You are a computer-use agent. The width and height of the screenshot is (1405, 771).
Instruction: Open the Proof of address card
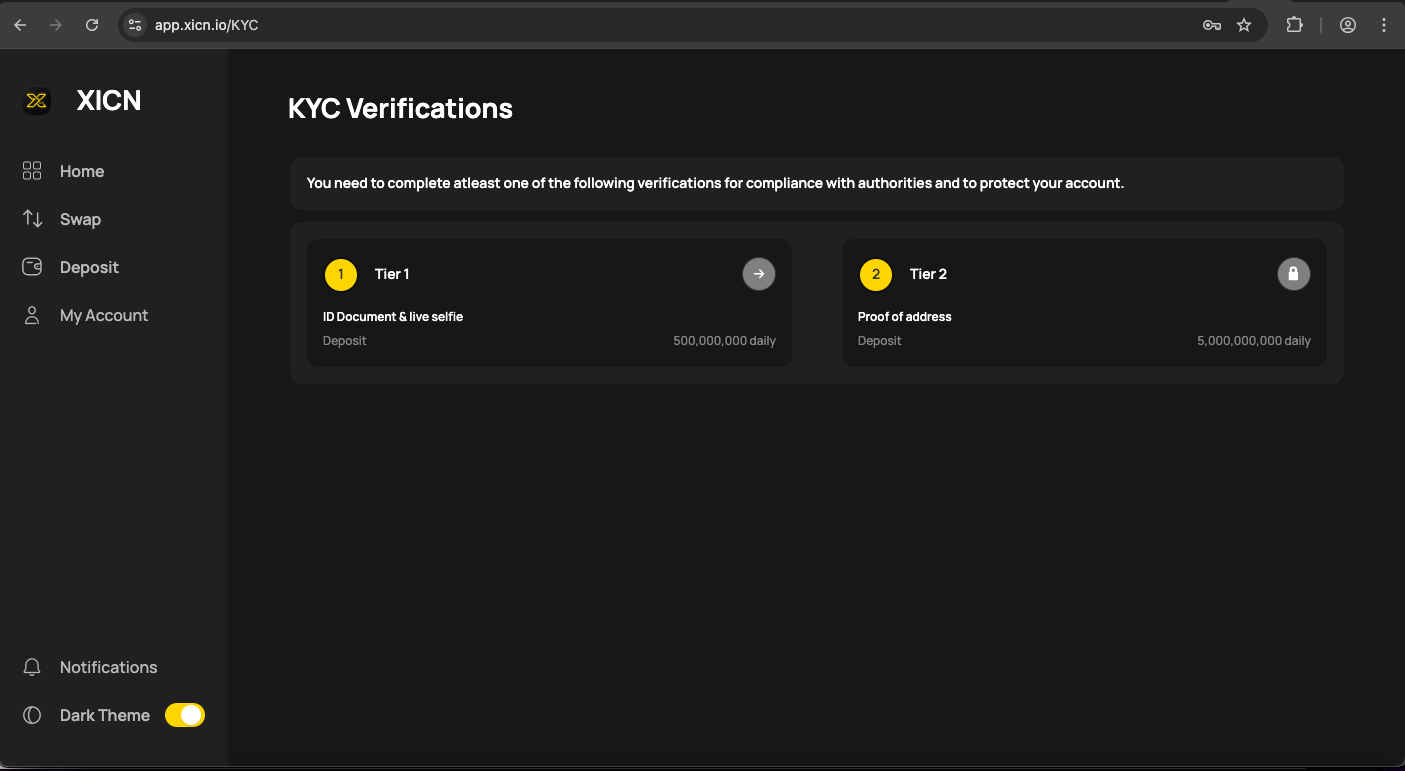(x=904, y=317)
